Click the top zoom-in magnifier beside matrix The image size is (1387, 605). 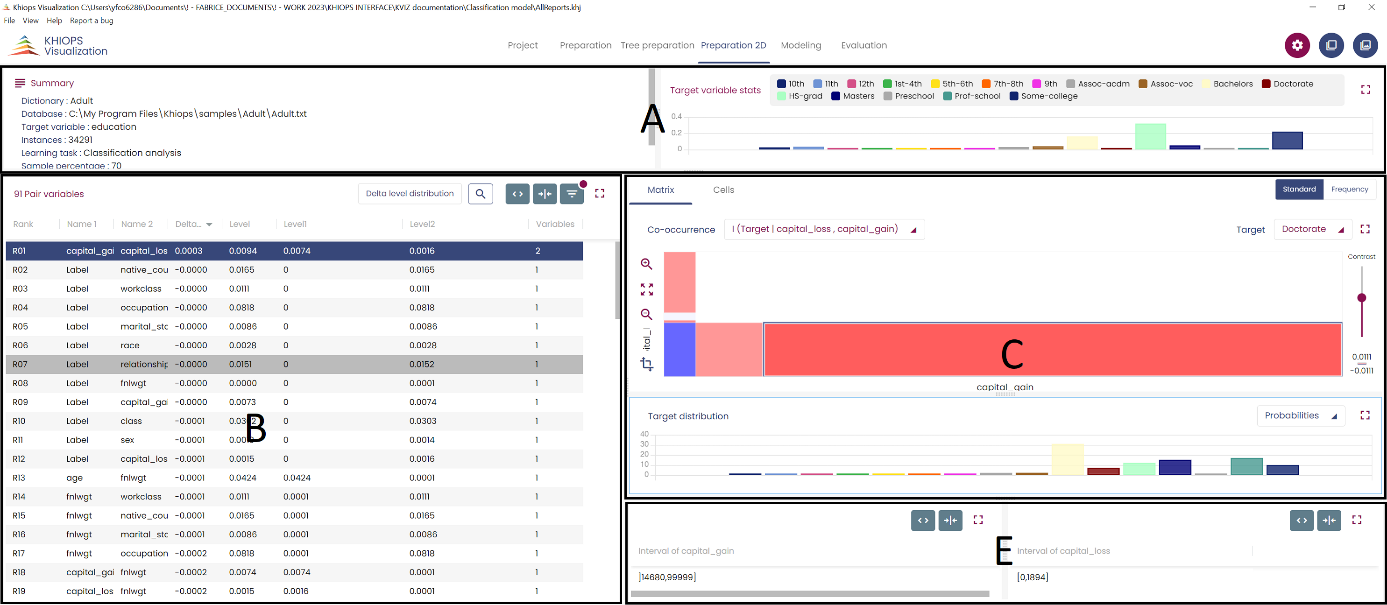point(647,264)
